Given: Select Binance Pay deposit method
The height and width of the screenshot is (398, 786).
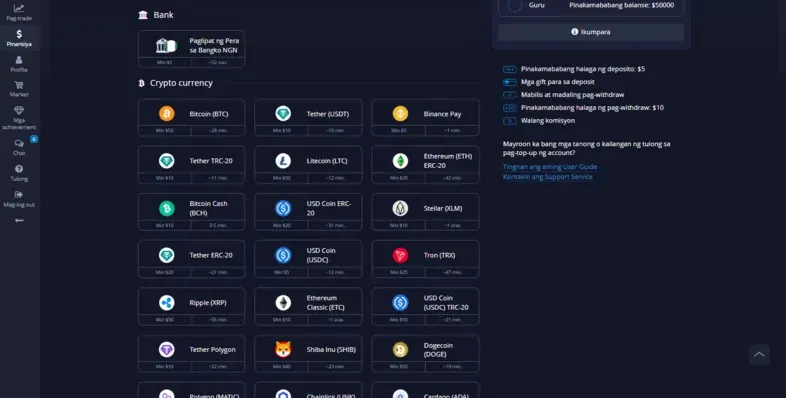Looking at the screenshot, I should tap(425, 117).
